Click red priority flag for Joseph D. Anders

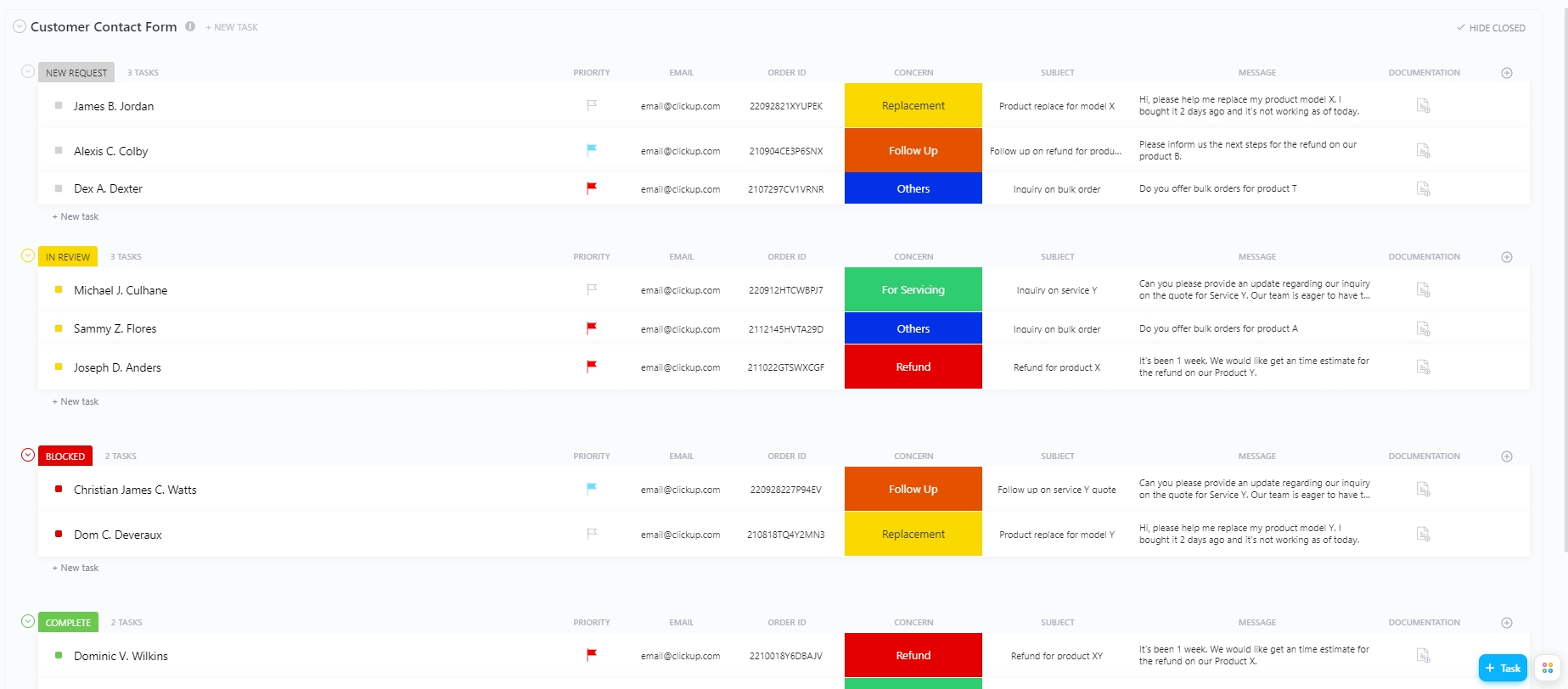(592, 367)
